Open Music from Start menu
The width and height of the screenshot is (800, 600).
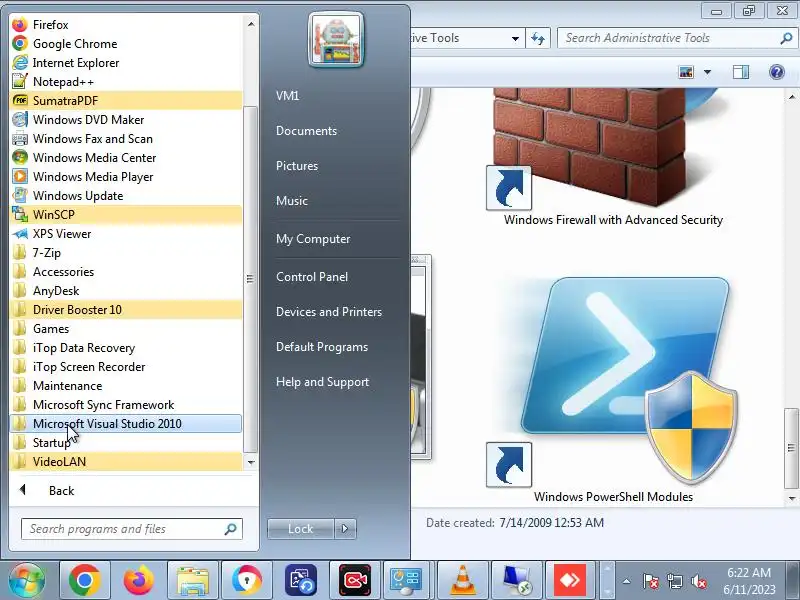[x=292, y=201]
